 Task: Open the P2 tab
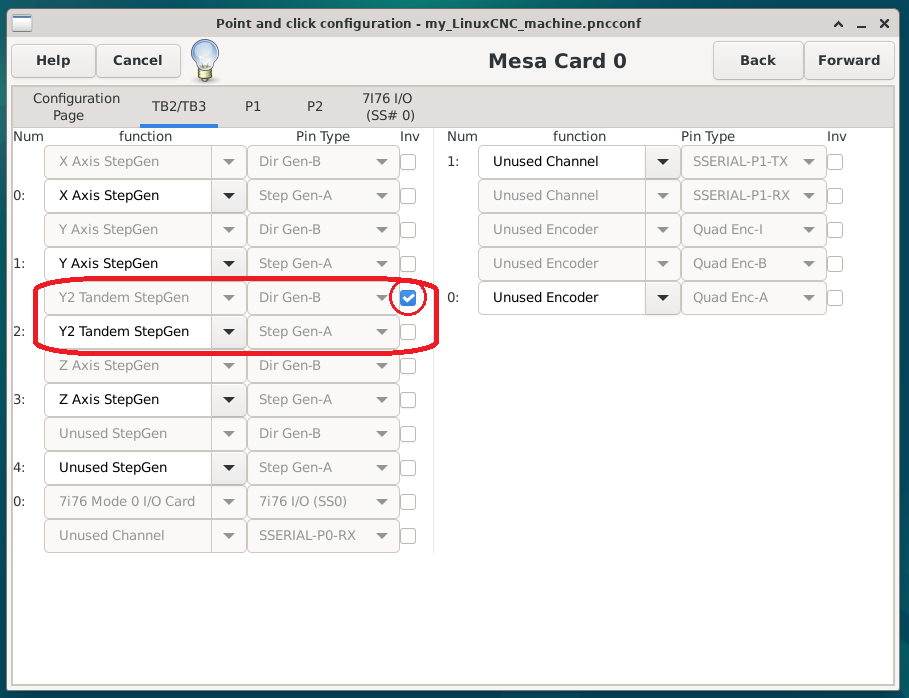click(315, 106)
